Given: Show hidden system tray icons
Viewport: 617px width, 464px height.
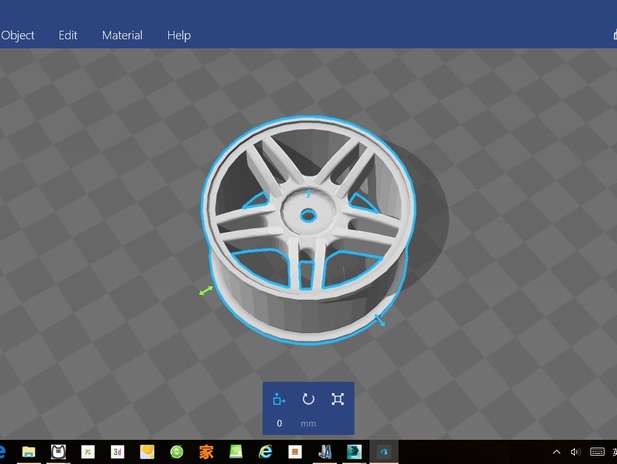Looking at the screenshot, I should click(x=556, y=452).
